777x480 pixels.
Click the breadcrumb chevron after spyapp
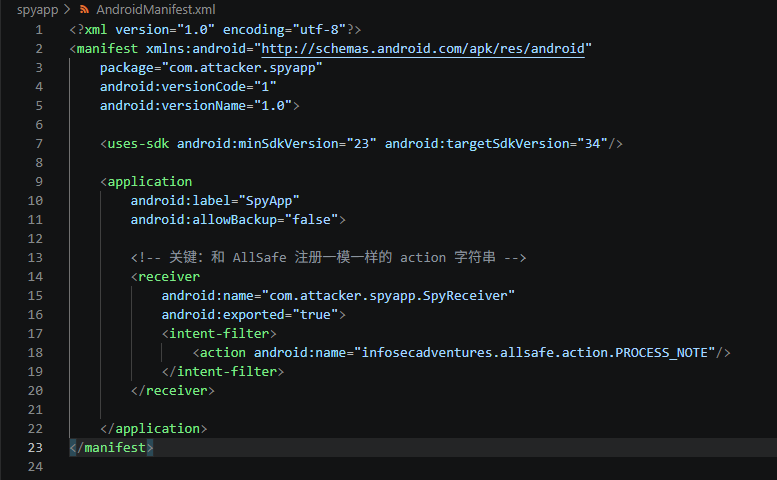coord(67,9)
